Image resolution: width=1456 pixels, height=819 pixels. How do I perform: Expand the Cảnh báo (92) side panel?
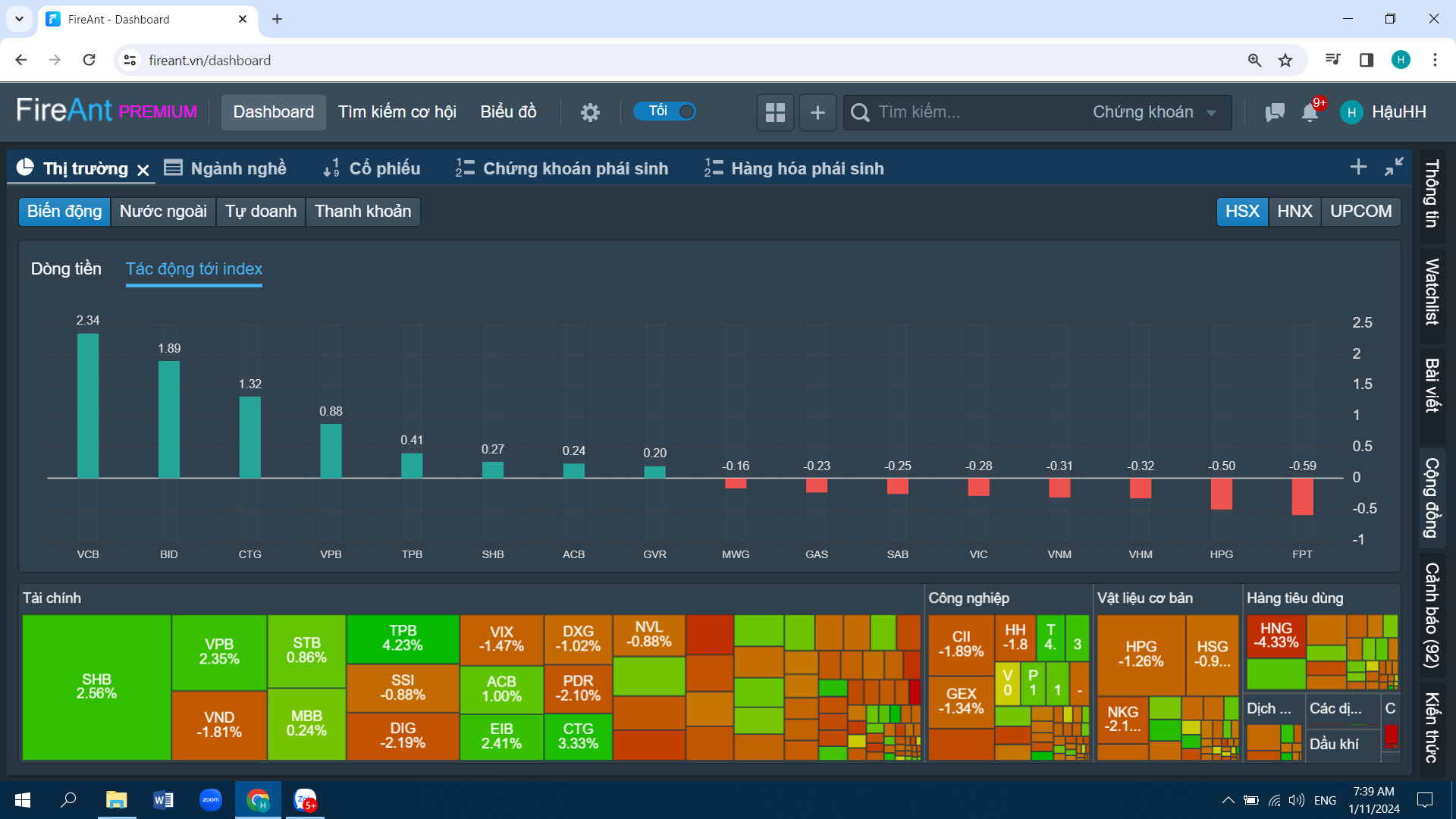click(1432, 614)
